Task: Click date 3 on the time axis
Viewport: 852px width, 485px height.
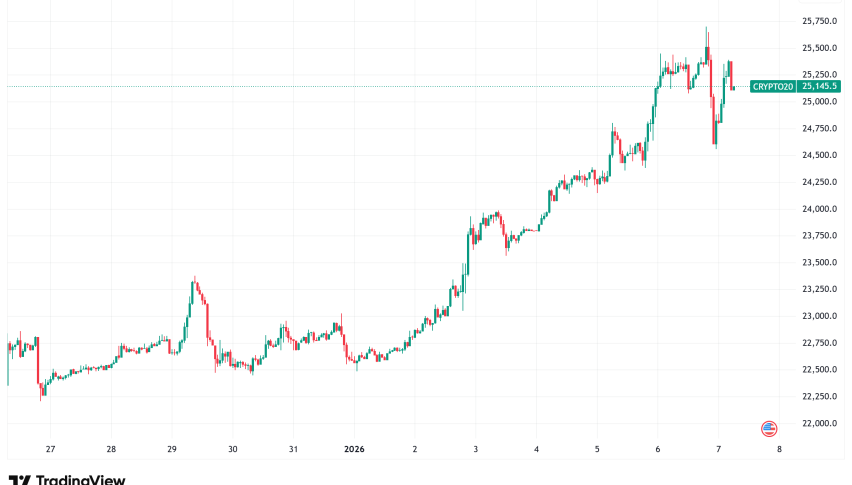Action: (476, 450)
